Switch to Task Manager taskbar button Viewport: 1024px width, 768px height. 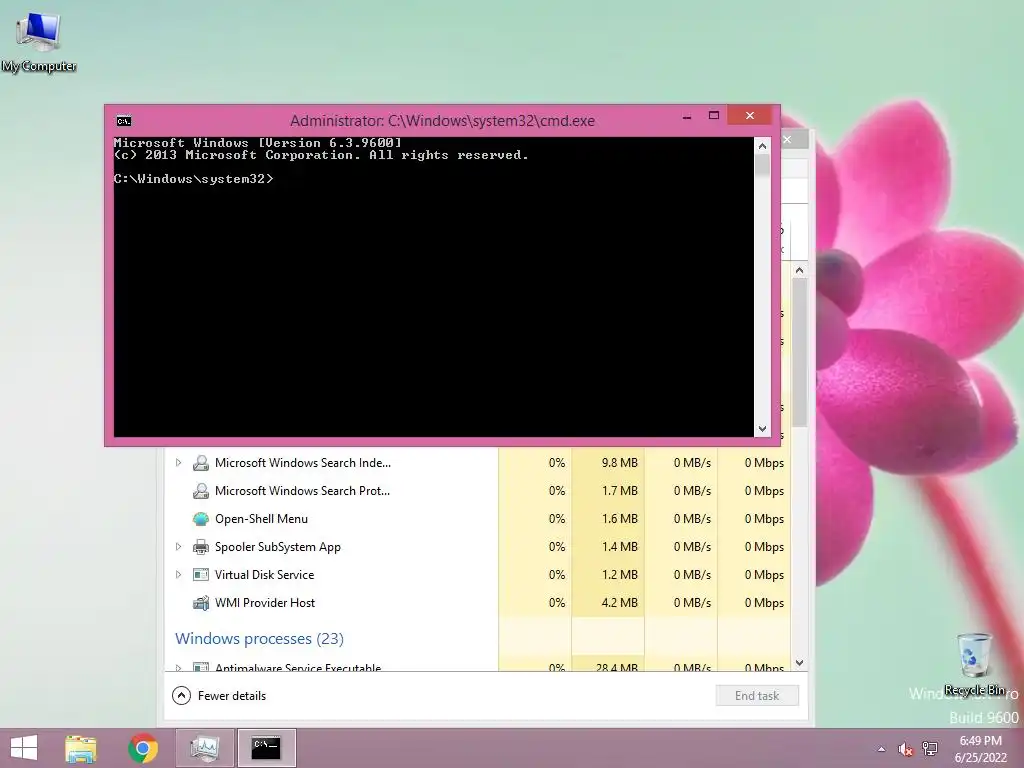point(205,748)
